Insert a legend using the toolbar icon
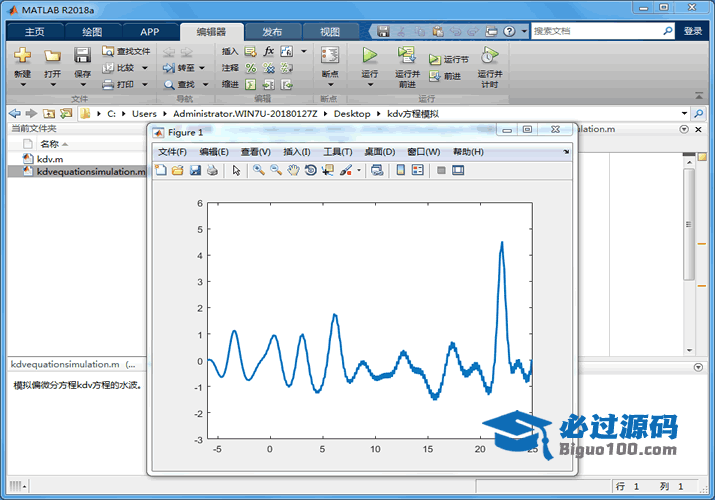Viewport: 715px width, 500px height. pos(418,171)
